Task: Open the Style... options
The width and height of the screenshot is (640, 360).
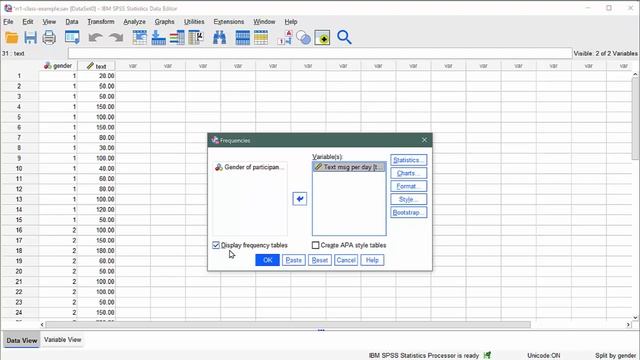Action: click(x=409, y=199)
